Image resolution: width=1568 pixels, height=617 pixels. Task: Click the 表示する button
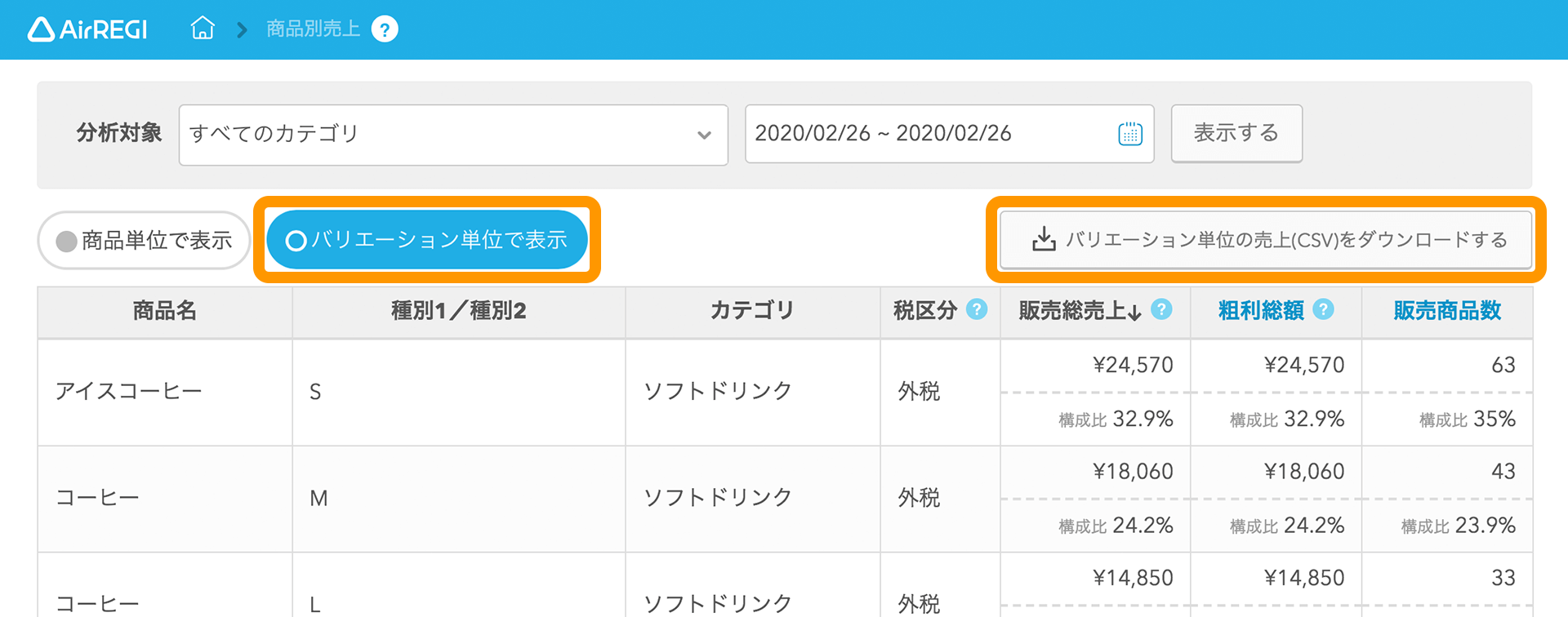(x=1236, y=133)
